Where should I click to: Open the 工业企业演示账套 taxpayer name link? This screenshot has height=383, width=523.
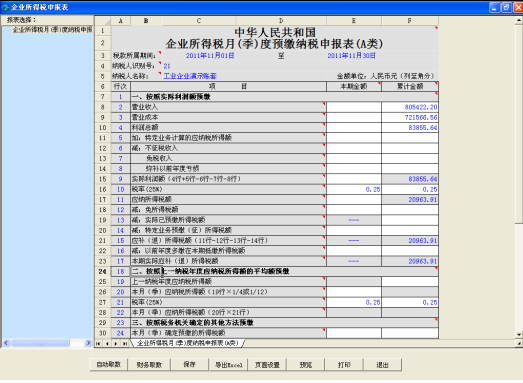pyautogui.click(x=190, y=76)
